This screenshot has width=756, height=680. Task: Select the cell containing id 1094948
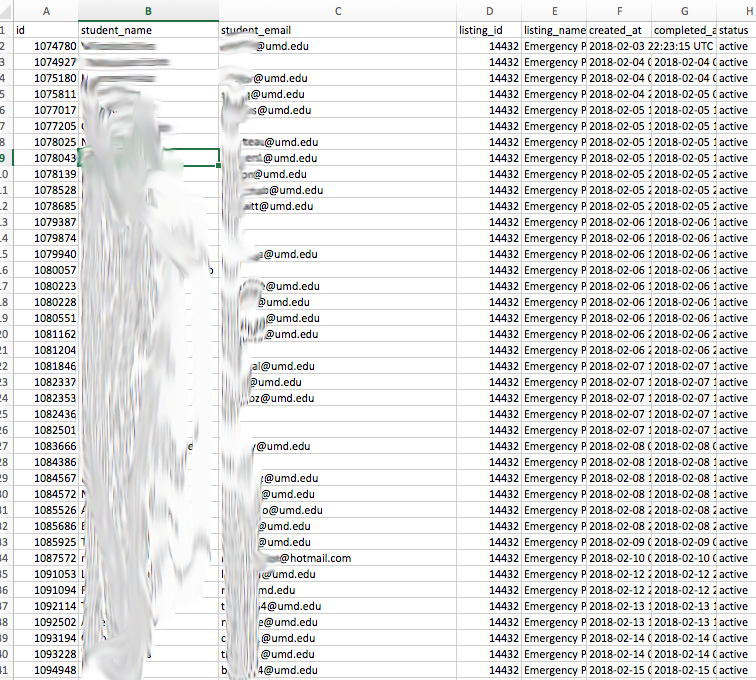click(x=47, y=670)
